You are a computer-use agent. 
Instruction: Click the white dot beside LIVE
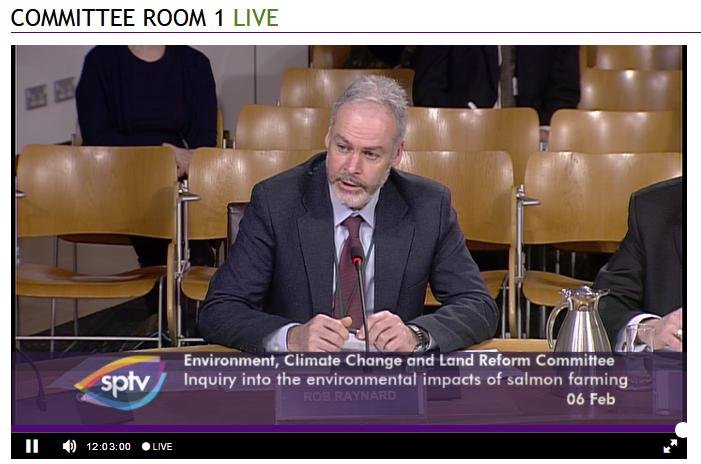pos(146,447)
